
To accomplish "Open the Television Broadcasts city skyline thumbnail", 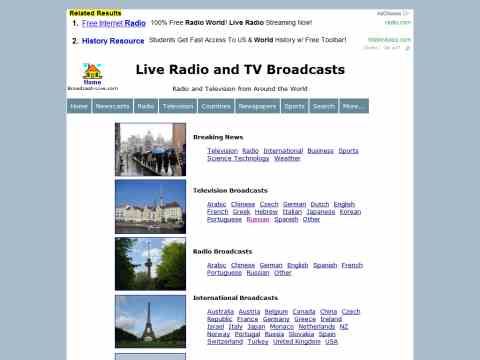I will (150, 207).
